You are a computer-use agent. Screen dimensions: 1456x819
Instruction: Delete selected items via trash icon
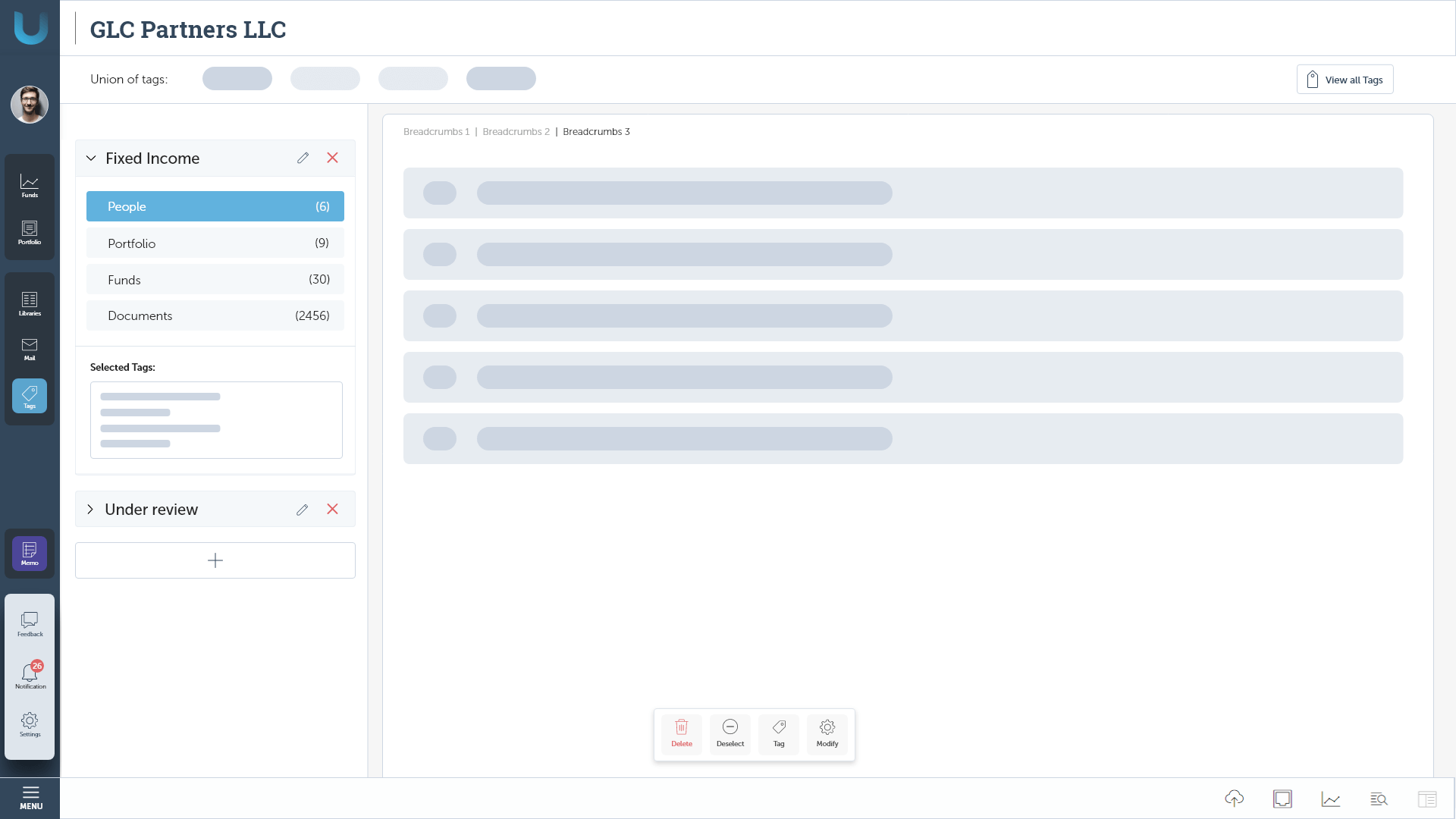[x=682, y=734]
